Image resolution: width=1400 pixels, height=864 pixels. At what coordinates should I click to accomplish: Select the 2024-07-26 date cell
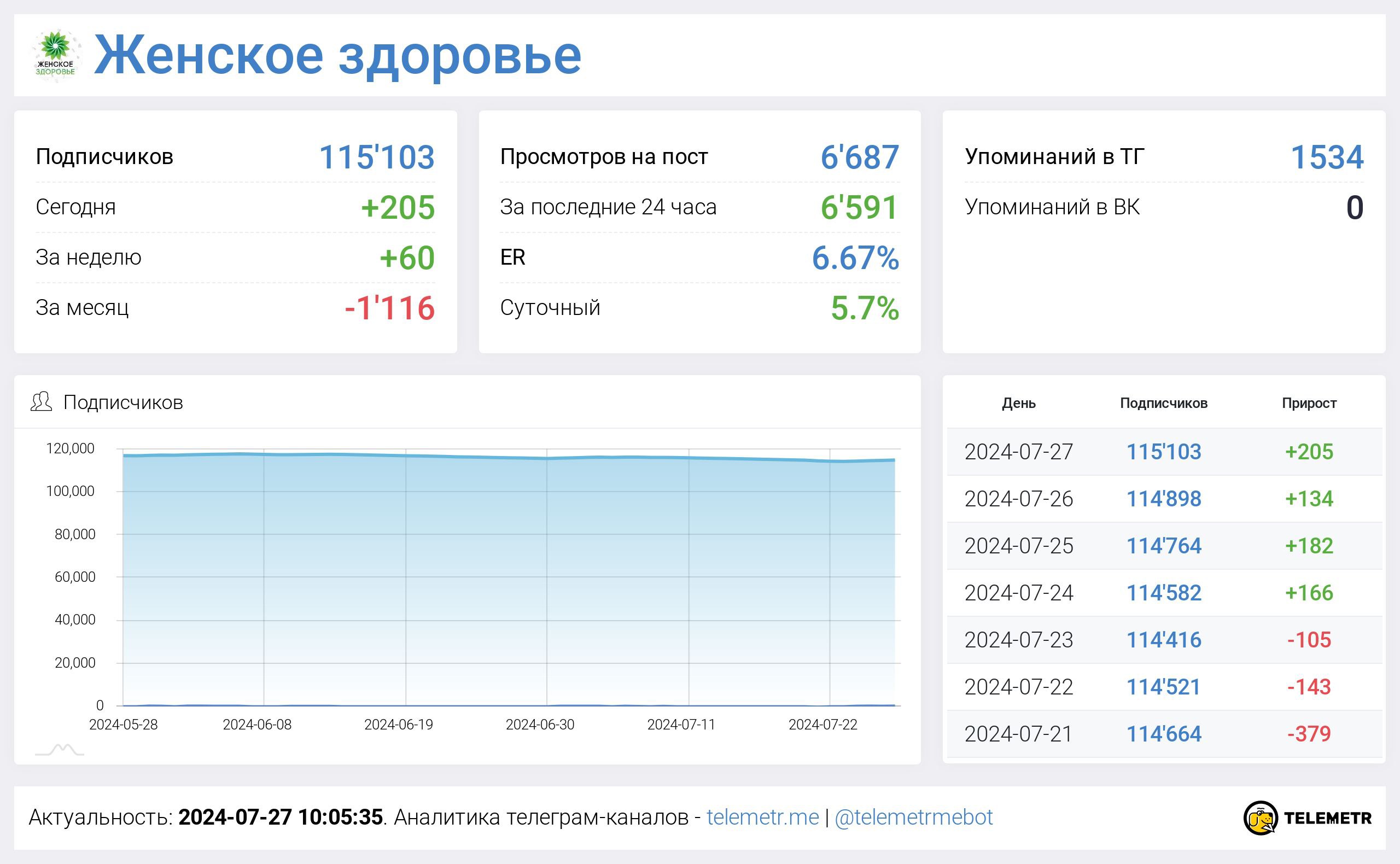point(1018,498)
